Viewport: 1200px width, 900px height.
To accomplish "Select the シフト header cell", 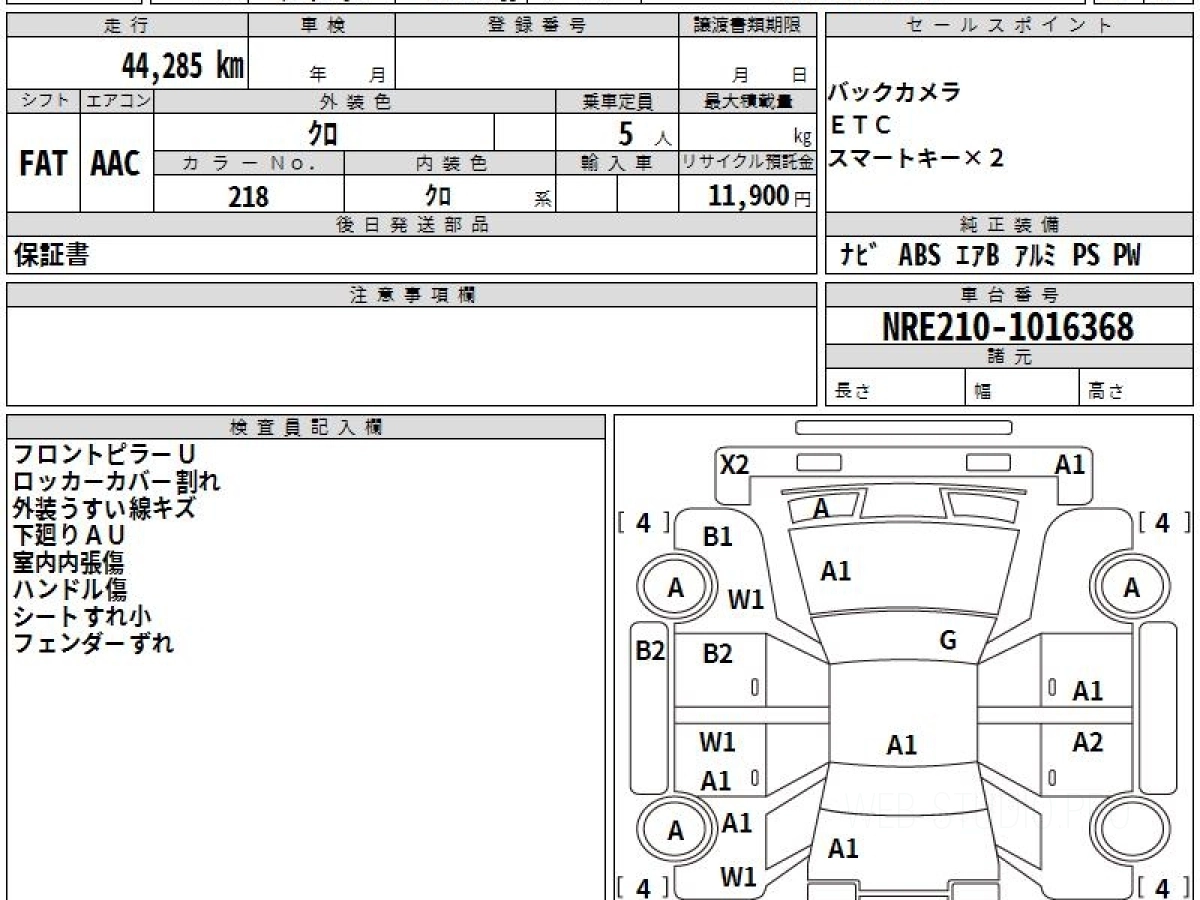I will click(x=43, y=101).
